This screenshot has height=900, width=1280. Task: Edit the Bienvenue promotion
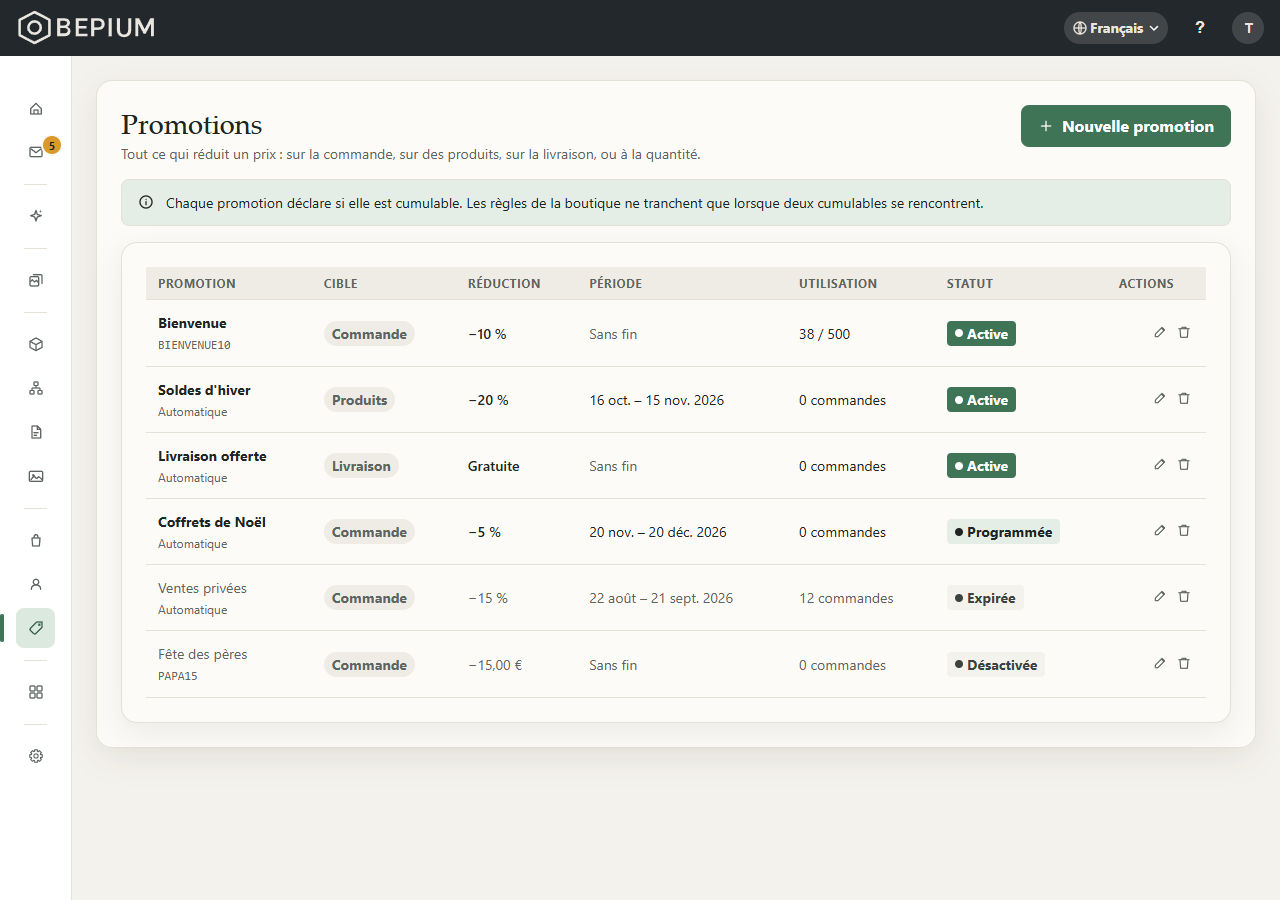point(1160,332)
